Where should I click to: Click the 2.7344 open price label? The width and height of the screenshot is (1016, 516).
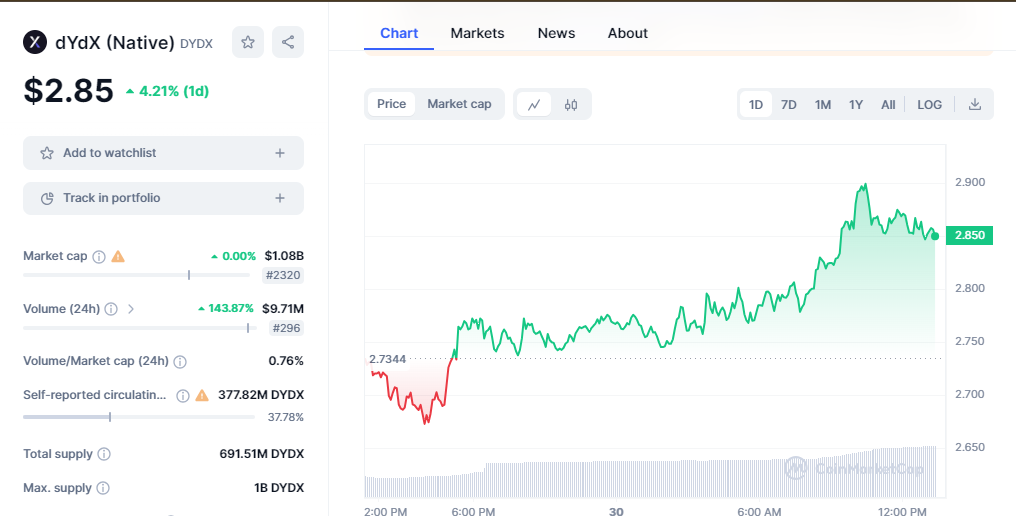387,359
